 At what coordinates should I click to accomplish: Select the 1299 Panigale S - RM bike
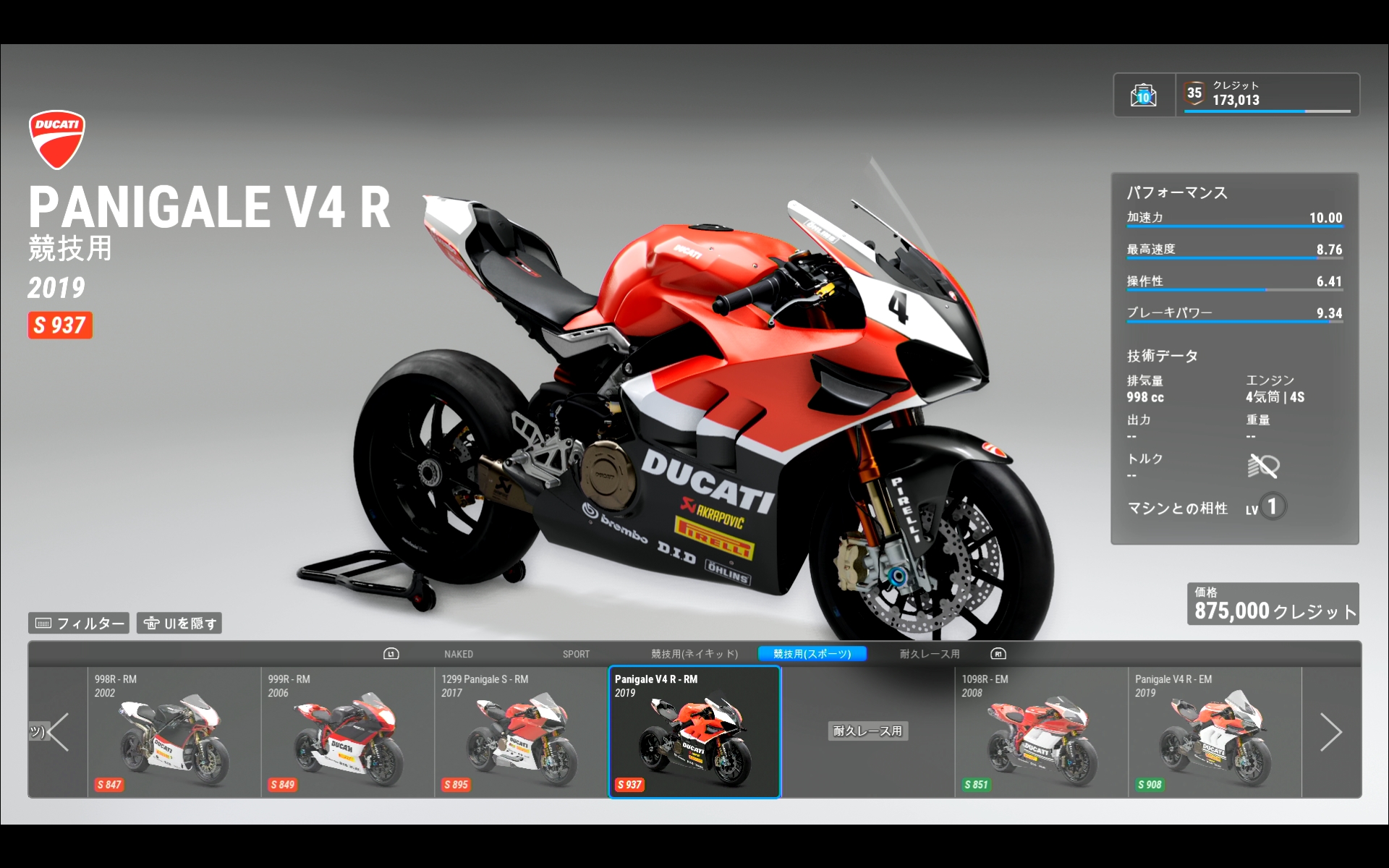coord(521,732)
